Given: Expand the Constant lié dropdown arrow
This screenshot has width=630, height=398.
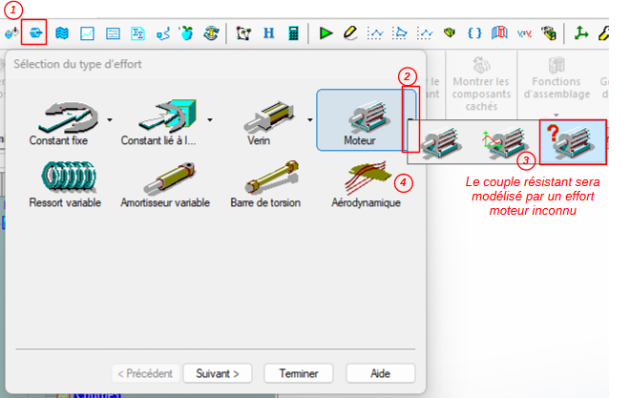Looking at the screenshot, I should 210,119.
